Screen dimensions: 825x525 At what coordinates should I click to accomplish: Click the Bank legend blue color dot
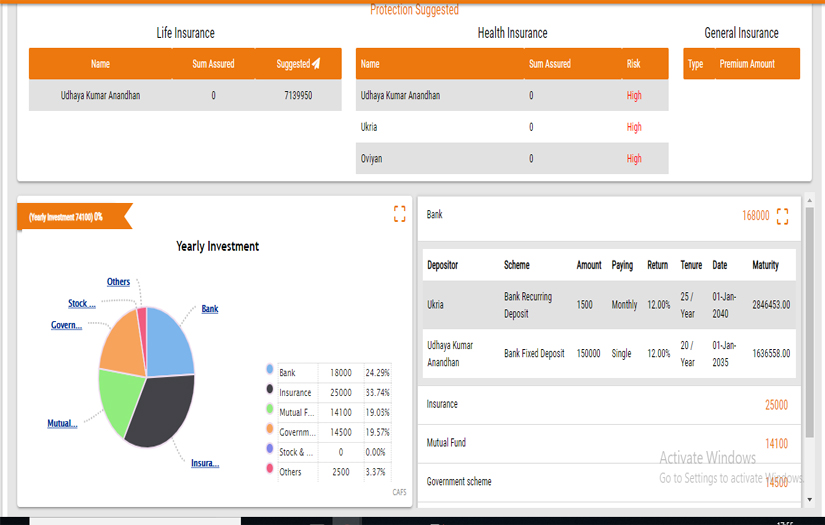tap(270, 369)
